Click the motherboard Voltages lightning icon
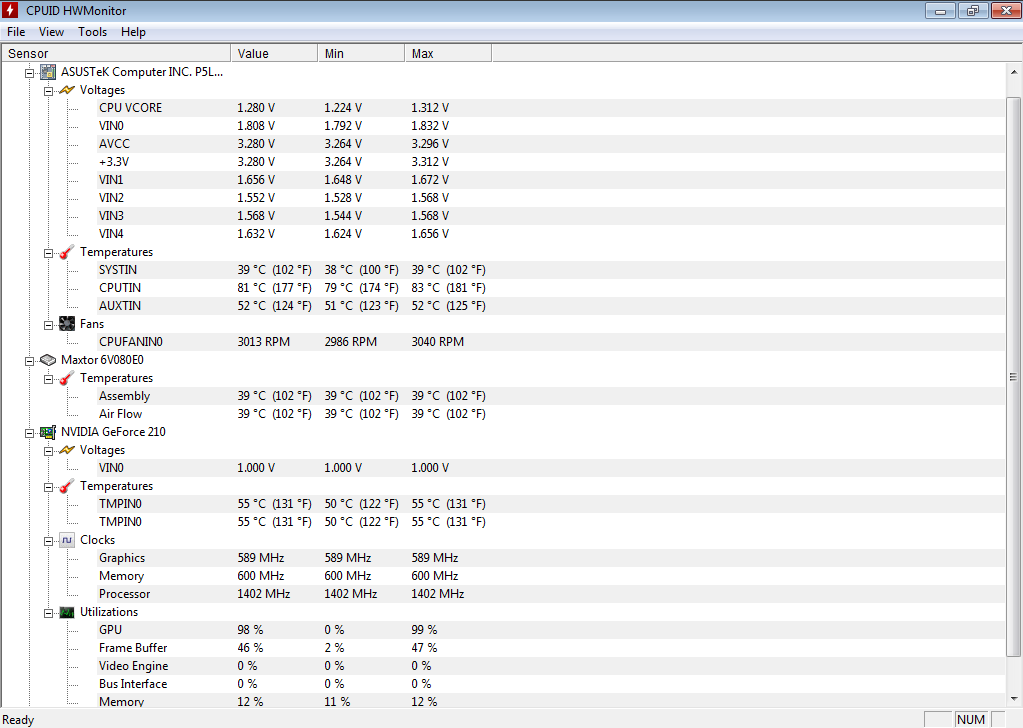Screen dimensions: 1023x728 67,90
